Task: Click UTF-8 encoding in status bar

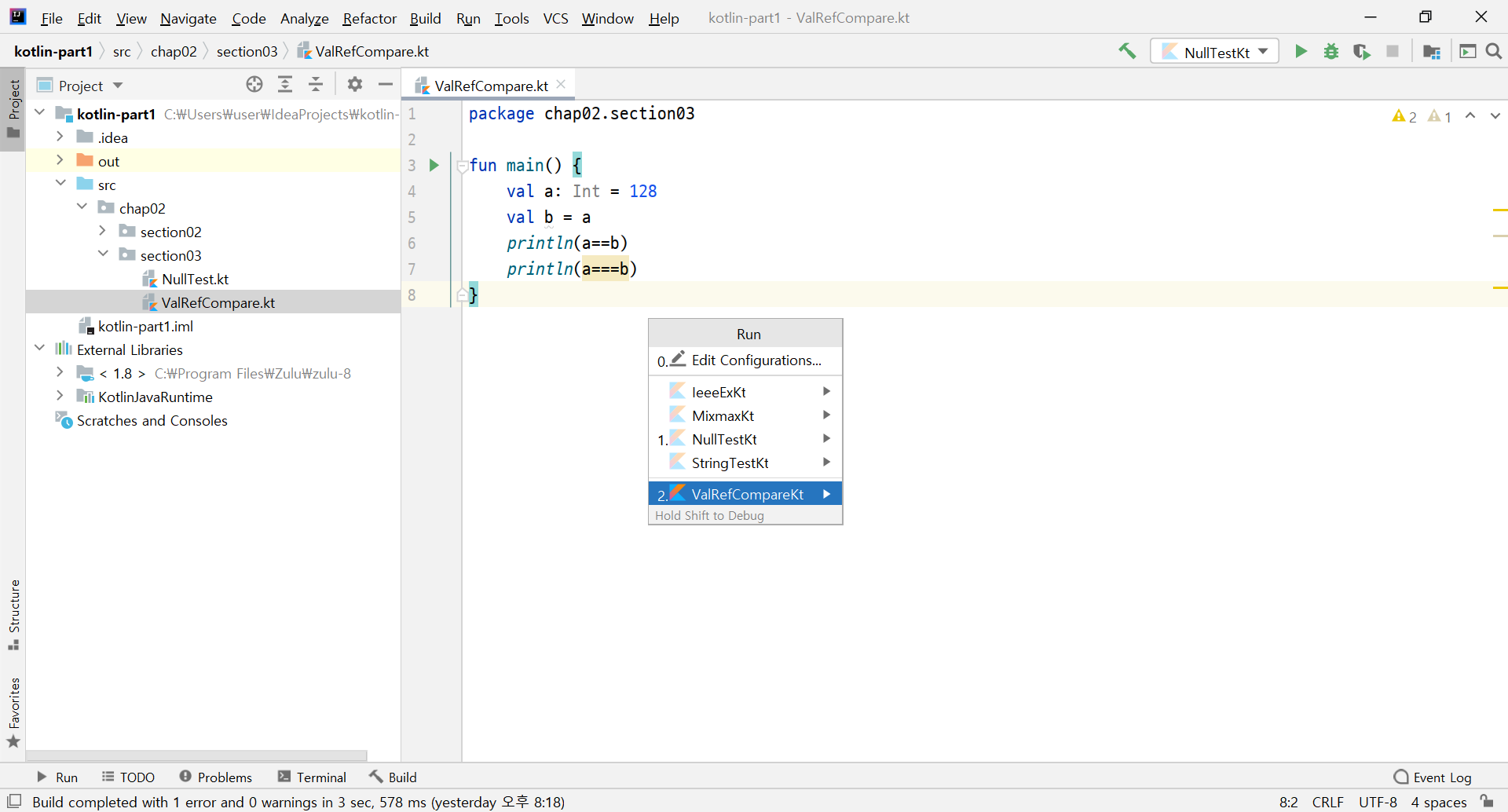Action: [1378, 802]
